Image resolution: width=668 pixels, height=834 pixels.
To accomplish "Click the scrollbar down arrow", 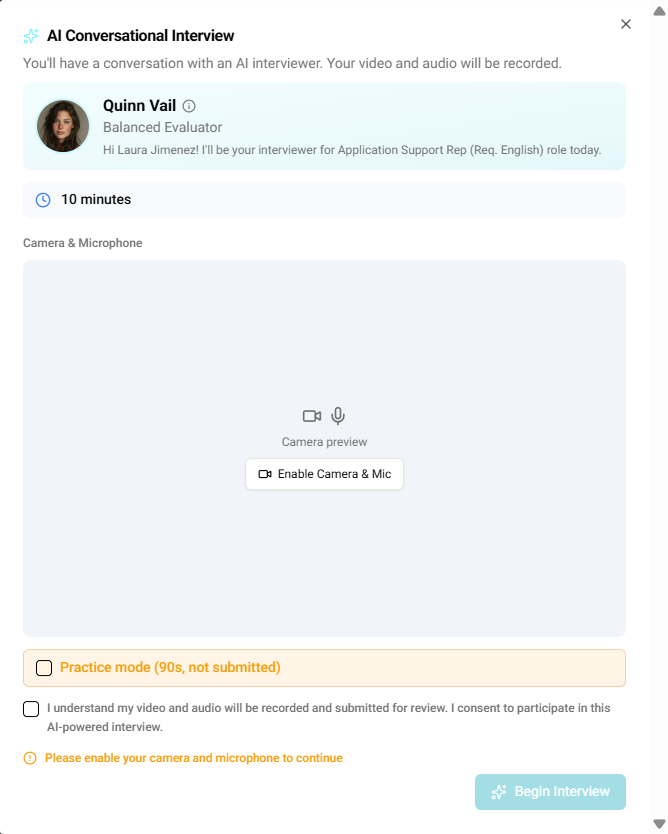I will click(x=658, y=823).
